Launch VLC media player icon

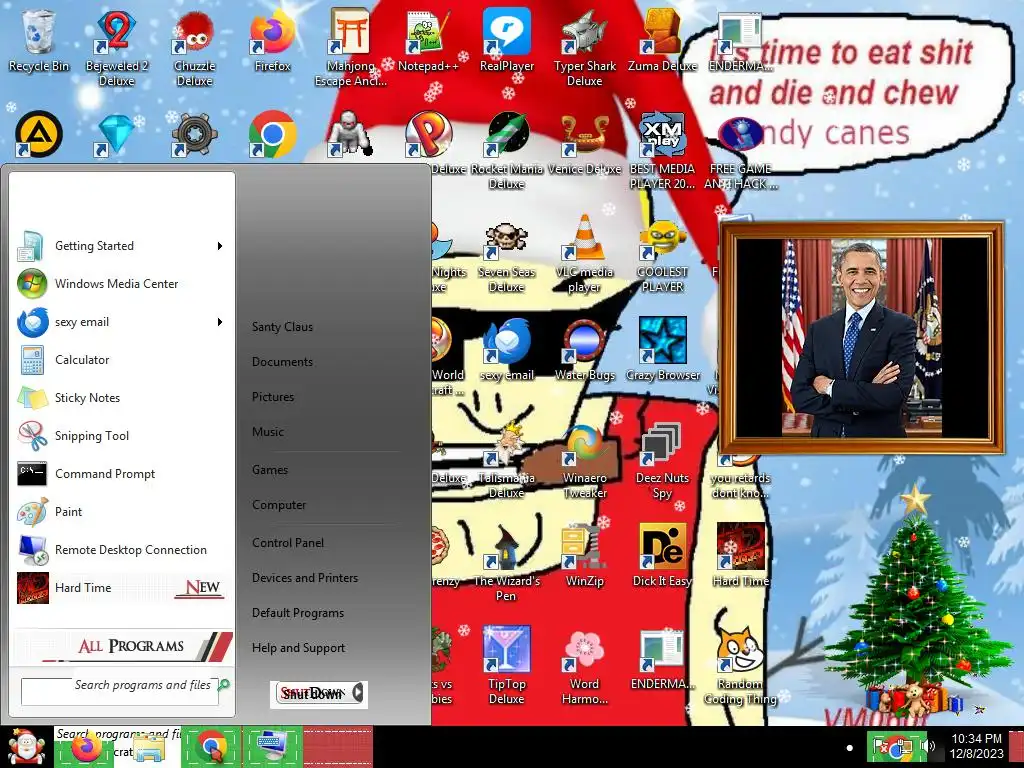point(584,253)
